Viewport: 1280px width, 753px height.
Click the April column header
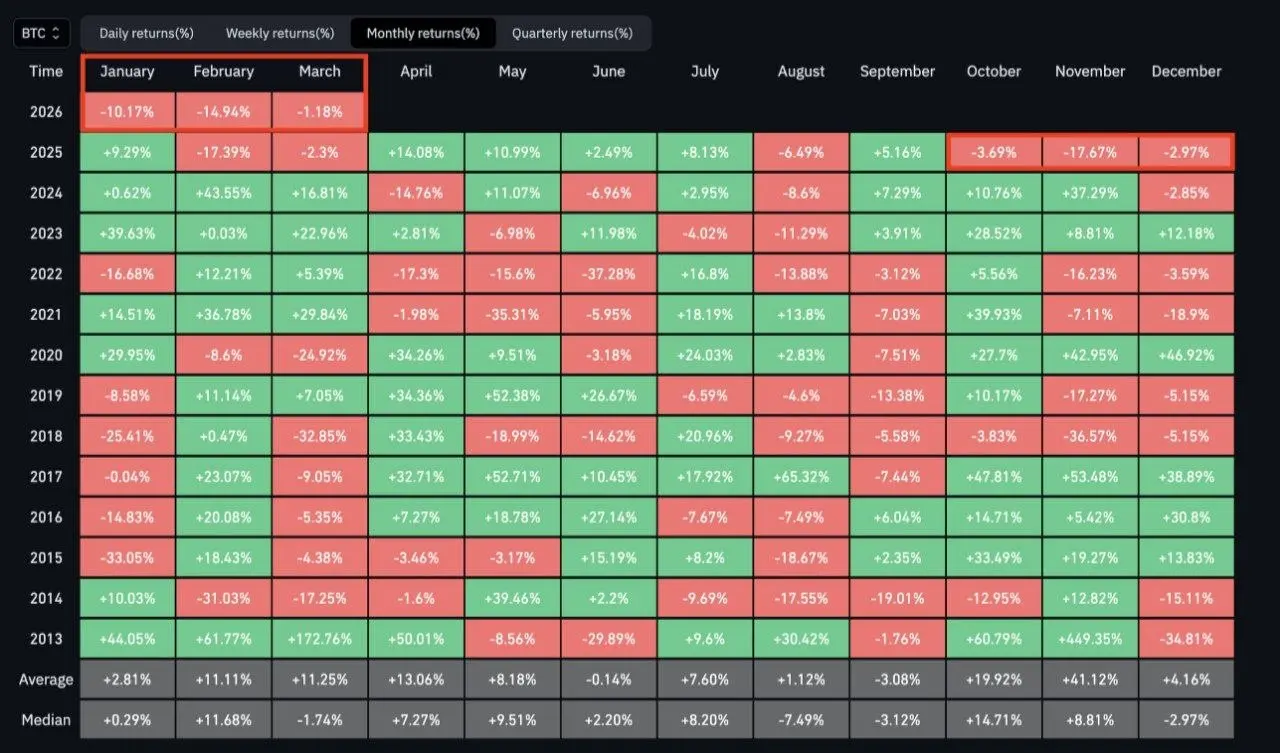(416, 71)
